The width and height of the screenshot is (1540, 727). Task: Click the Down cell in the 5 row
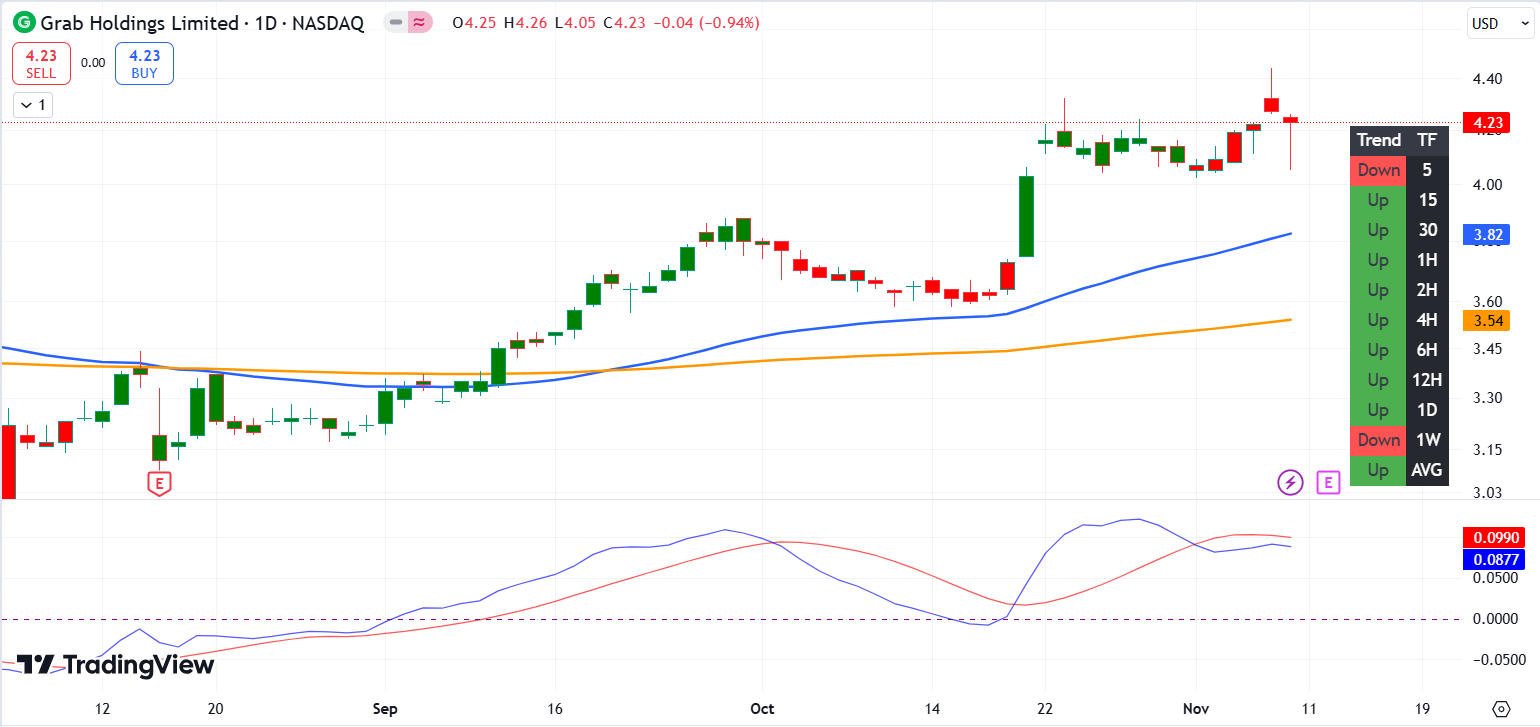point(1378,170)
